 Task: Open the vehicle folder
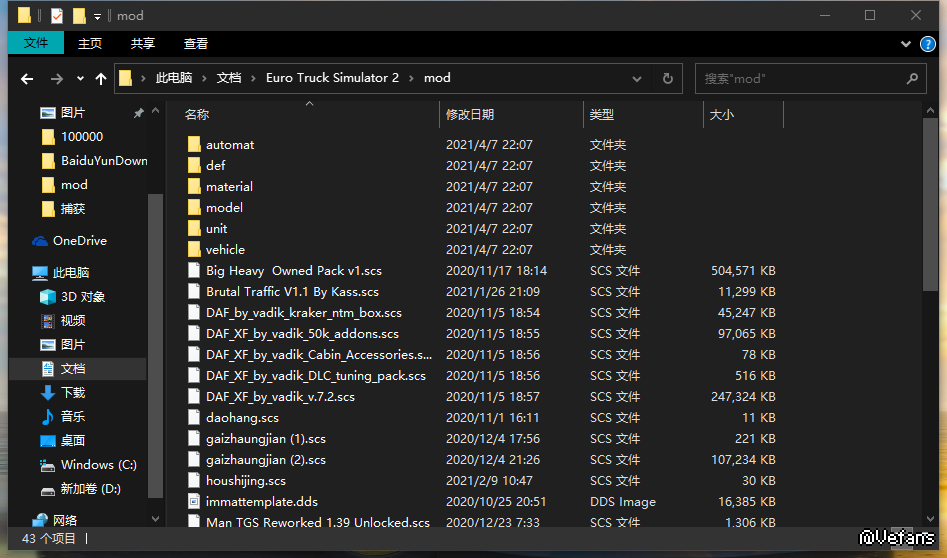coord(225,250)
